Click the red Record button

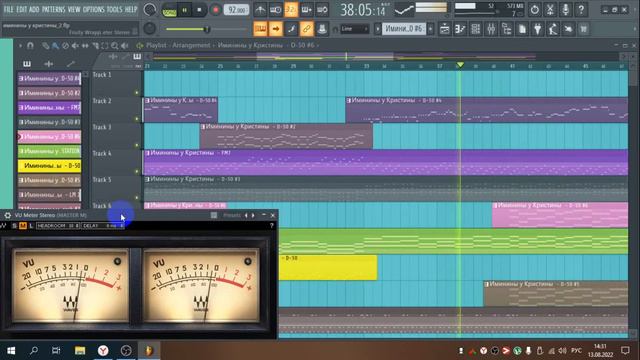click(215, 10)
